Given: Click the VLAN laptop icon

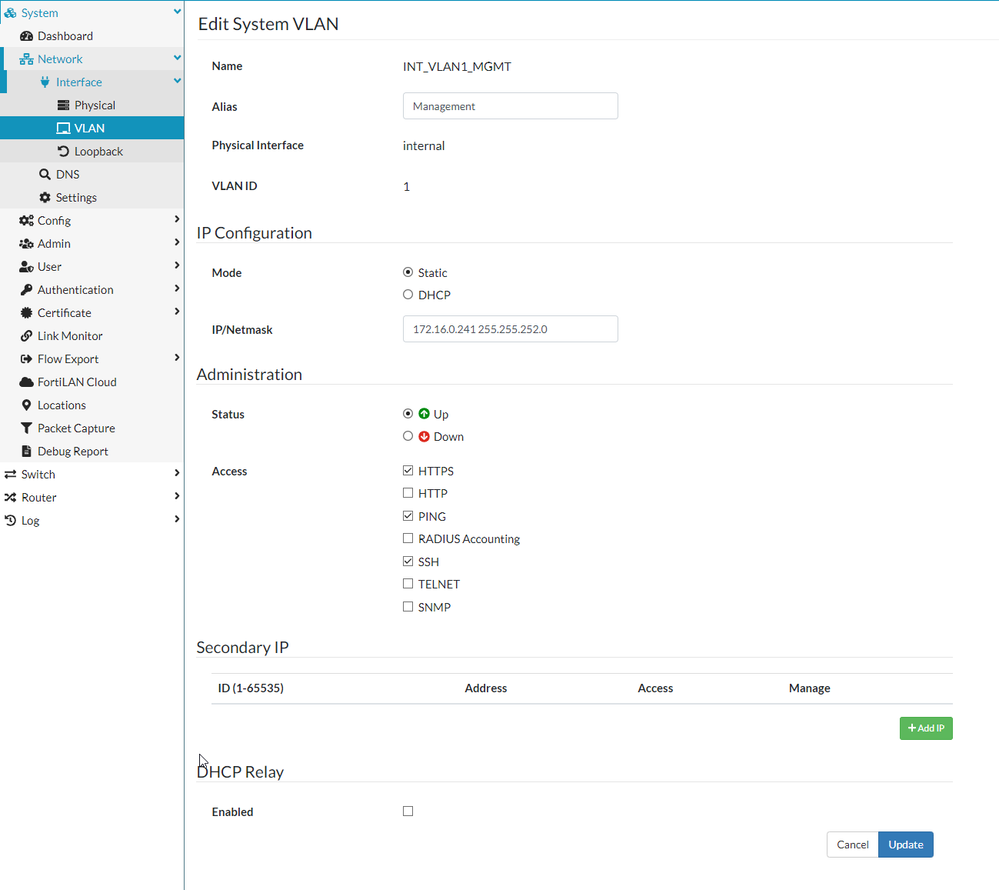Looking at the screenshot, I should coord(63,128).
